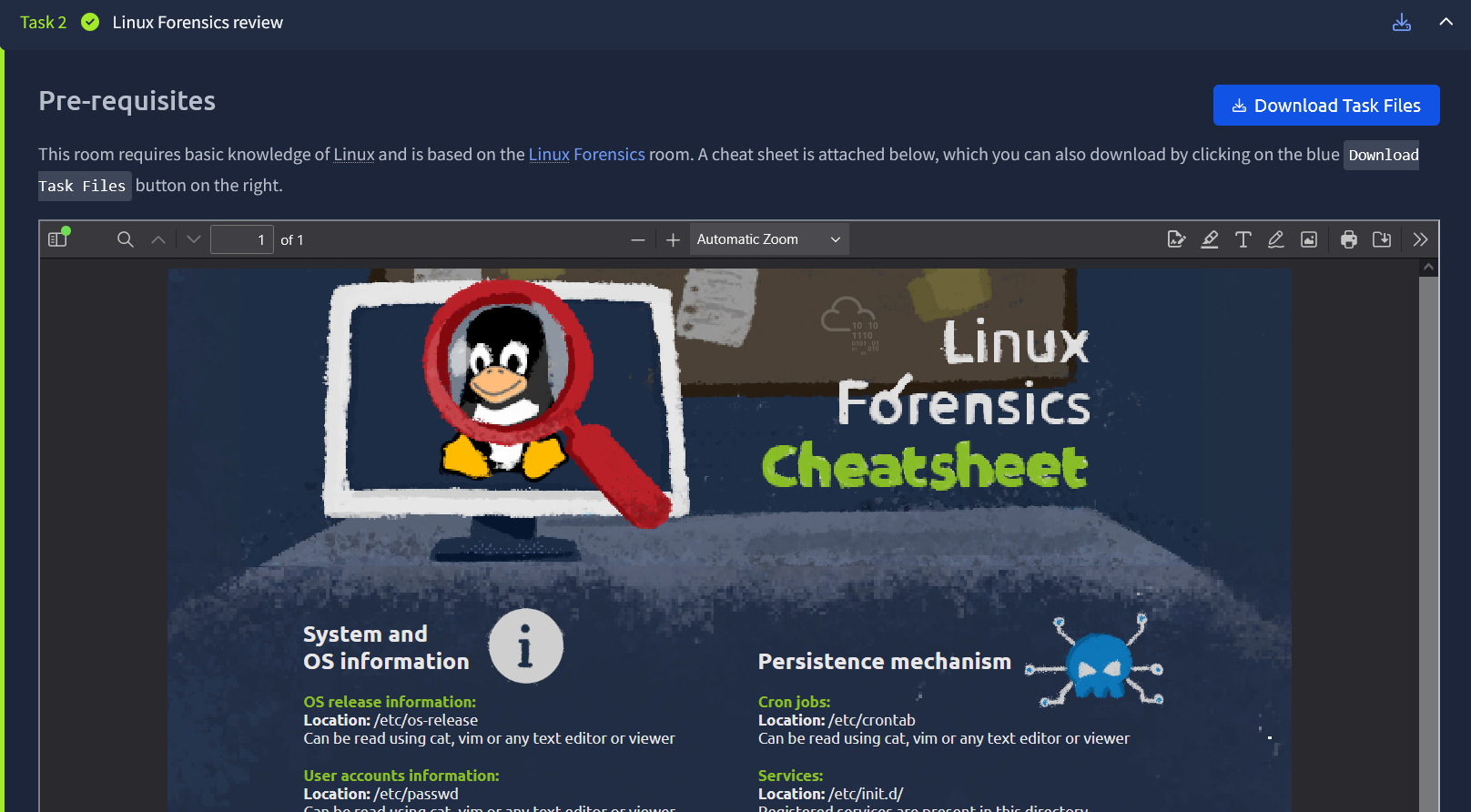
Task: Open the PDF tools double-chevron menu
Action: [x=1420, y=239]
